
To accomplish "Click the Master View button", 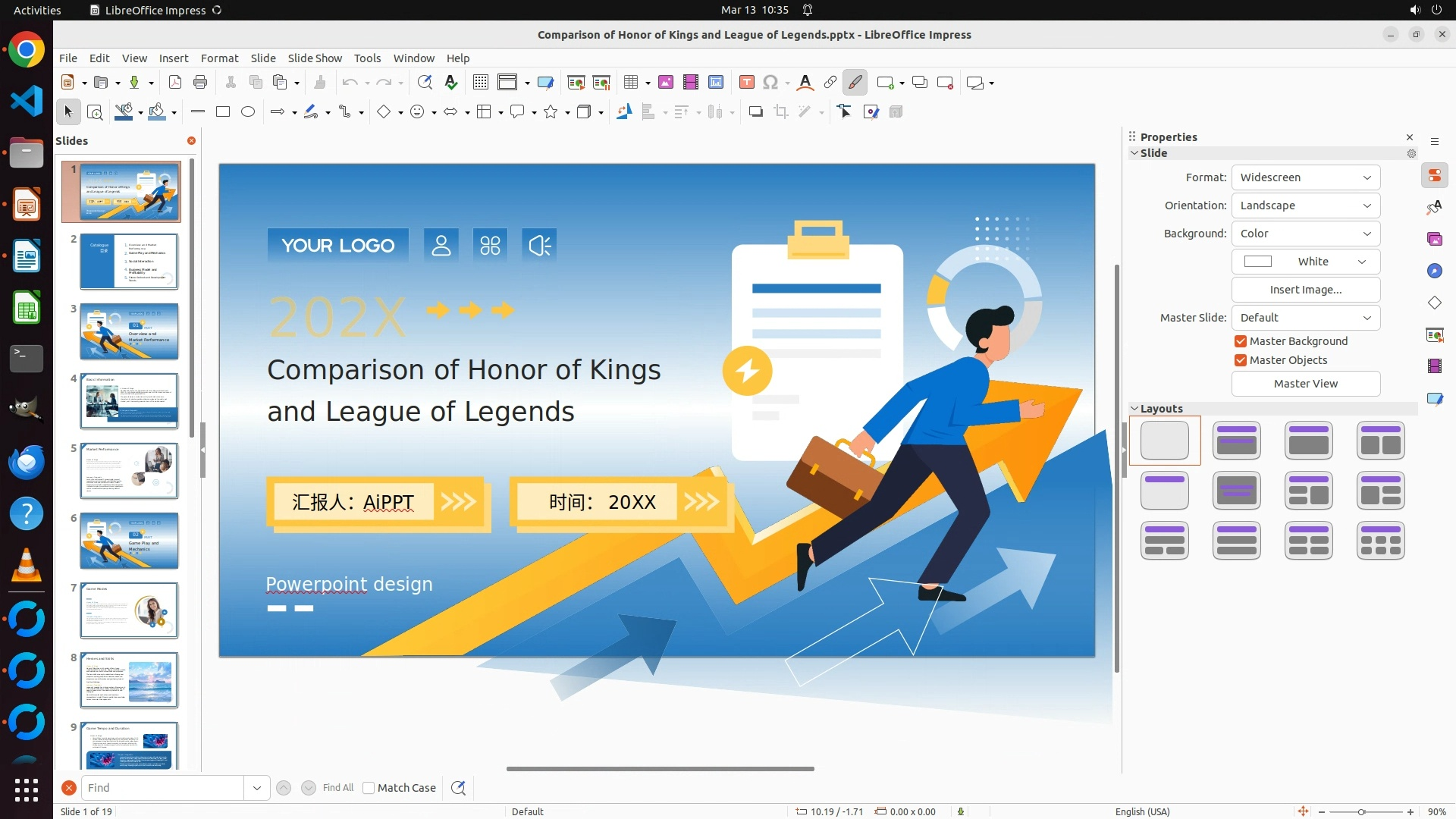I will tap(1305, 384).
